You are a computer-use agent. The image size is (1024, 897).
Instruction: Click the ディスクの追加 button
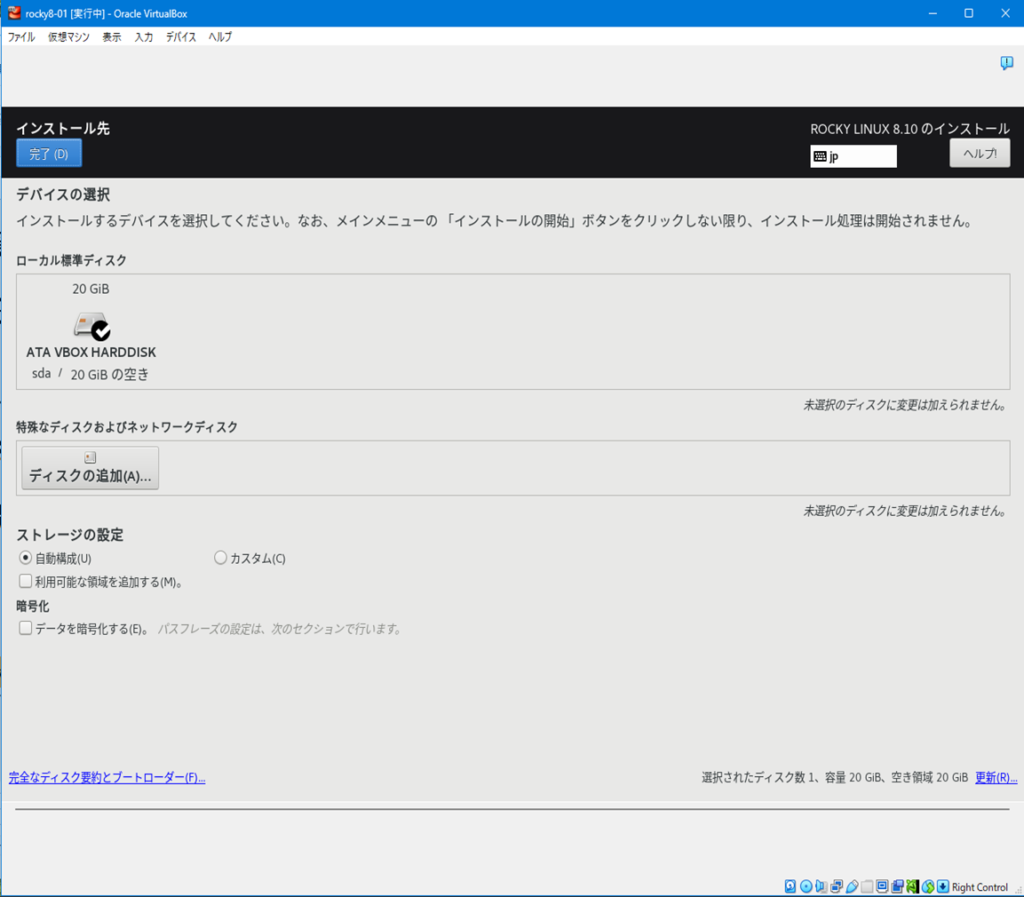90,468
